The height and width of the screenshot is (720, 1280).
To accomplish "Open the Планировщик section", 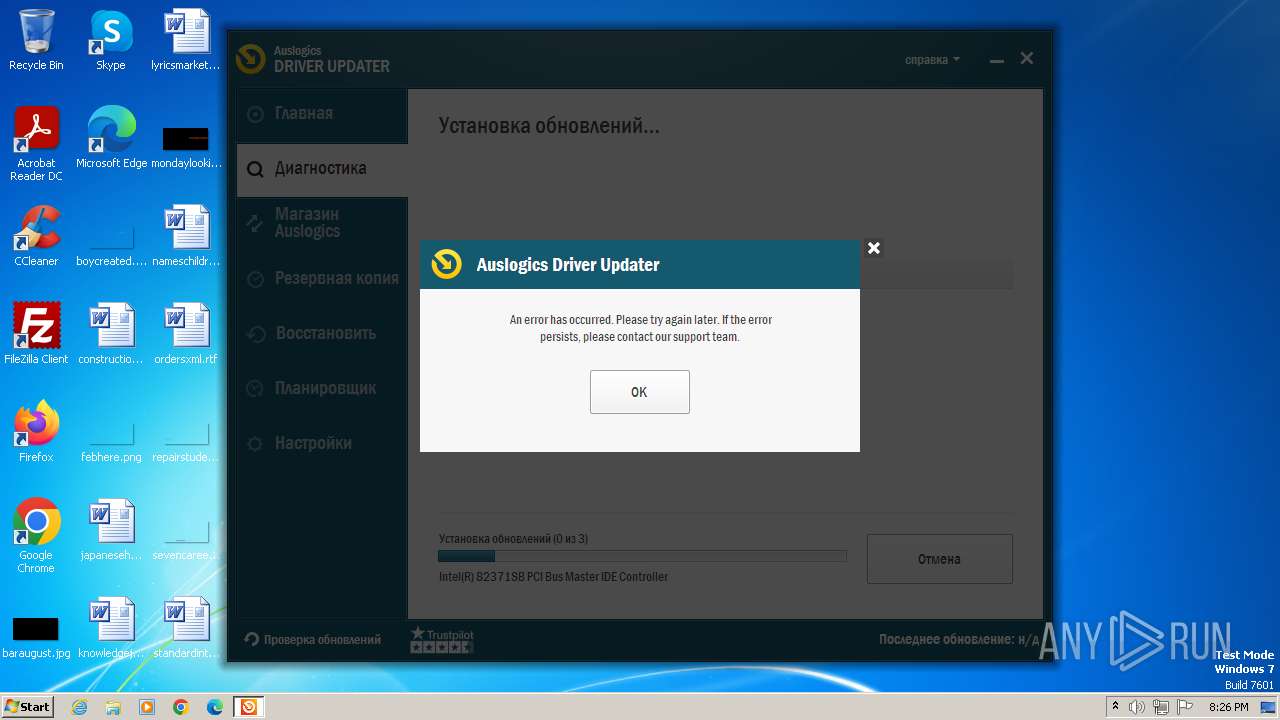I will [x=322, y=388].
